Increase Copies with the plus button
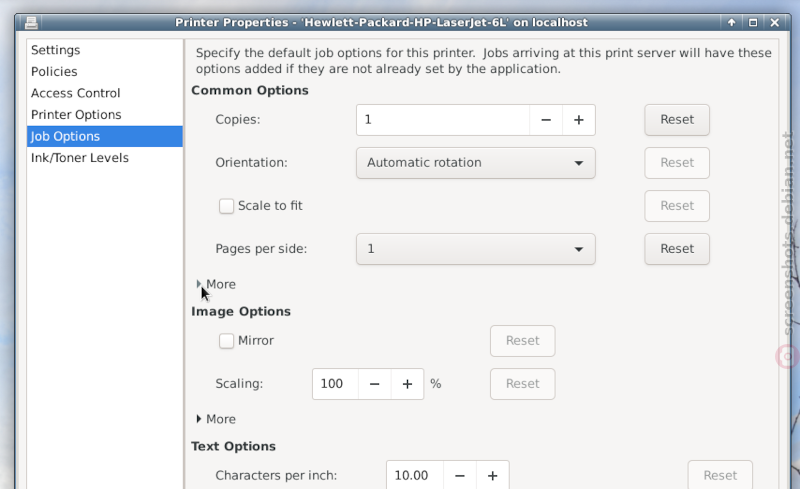Viewport: 800px width, 489px height. pyautogui.click(x=579, y=120)
